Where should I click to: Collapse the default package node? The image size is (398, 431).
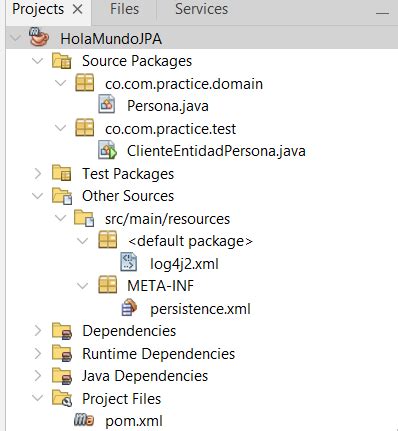(83, 241)
